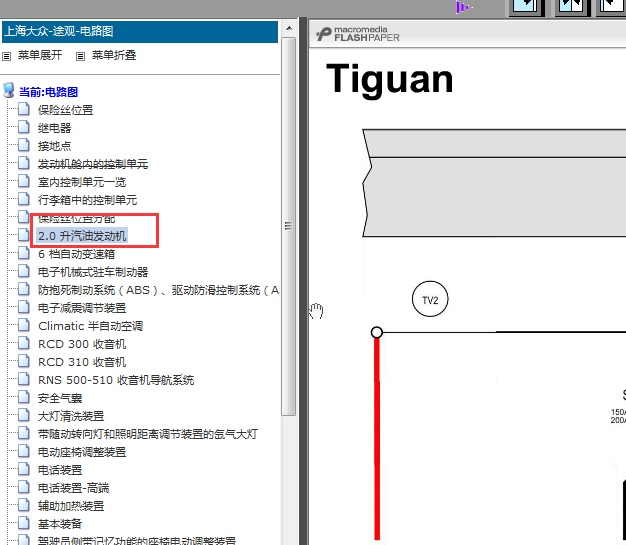Click list icon before 菜单展开

(6, 56)
